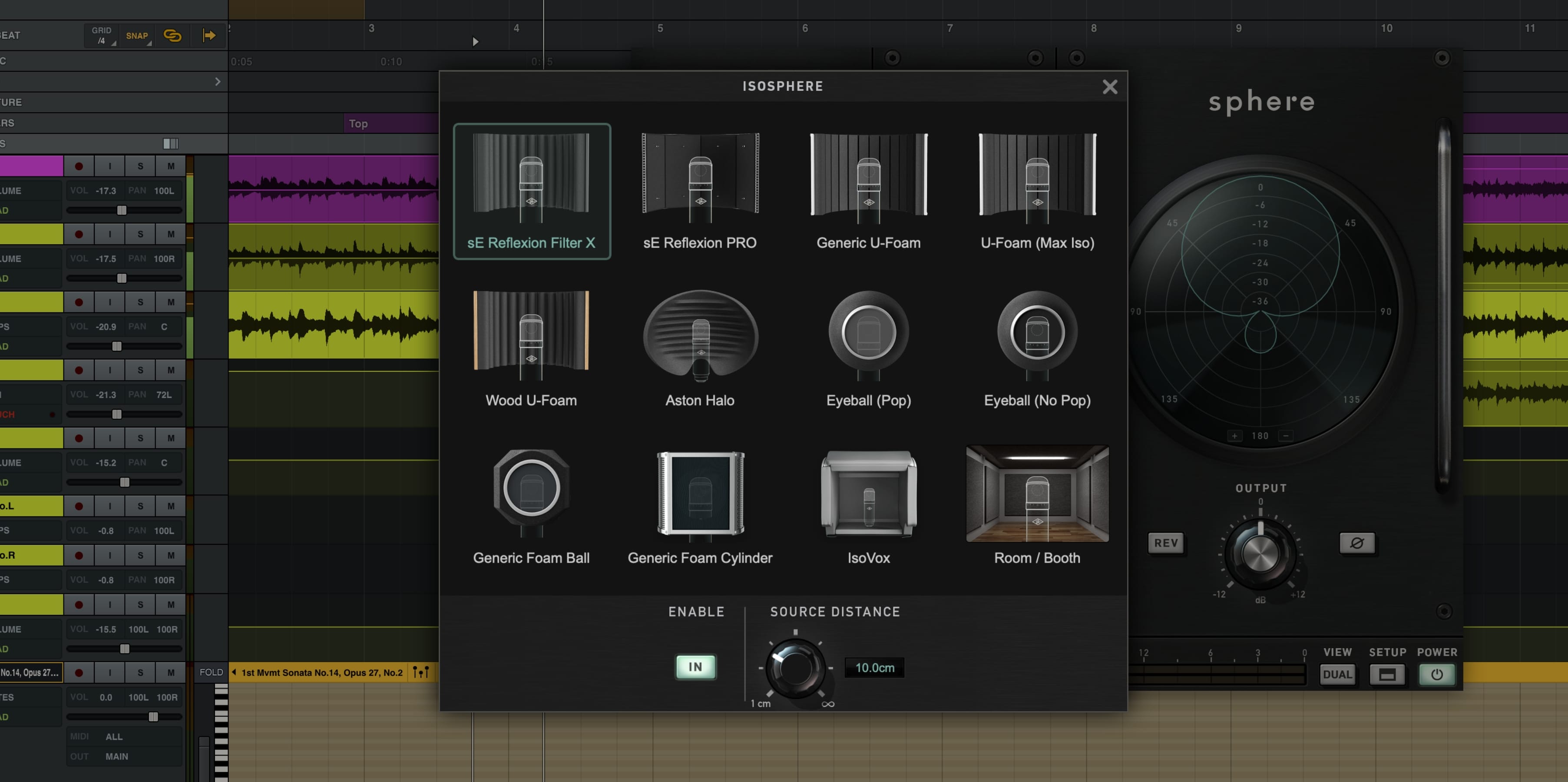Click the link icon next to SNAP
Screen dimensions: 1568x782
(x=173, y=35)
